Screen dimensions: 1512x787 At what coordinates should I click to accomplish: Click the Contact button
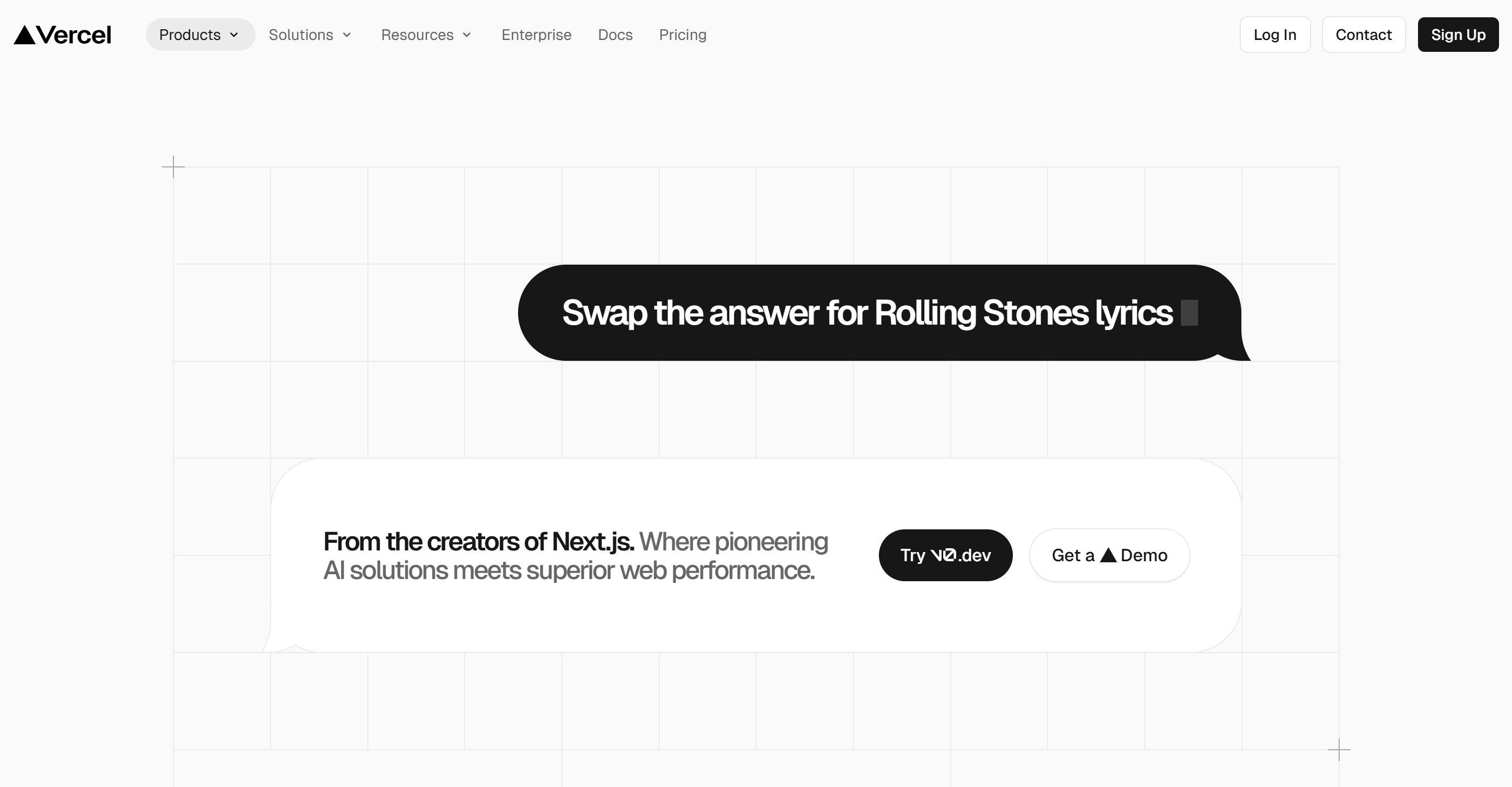point(1363,35)
